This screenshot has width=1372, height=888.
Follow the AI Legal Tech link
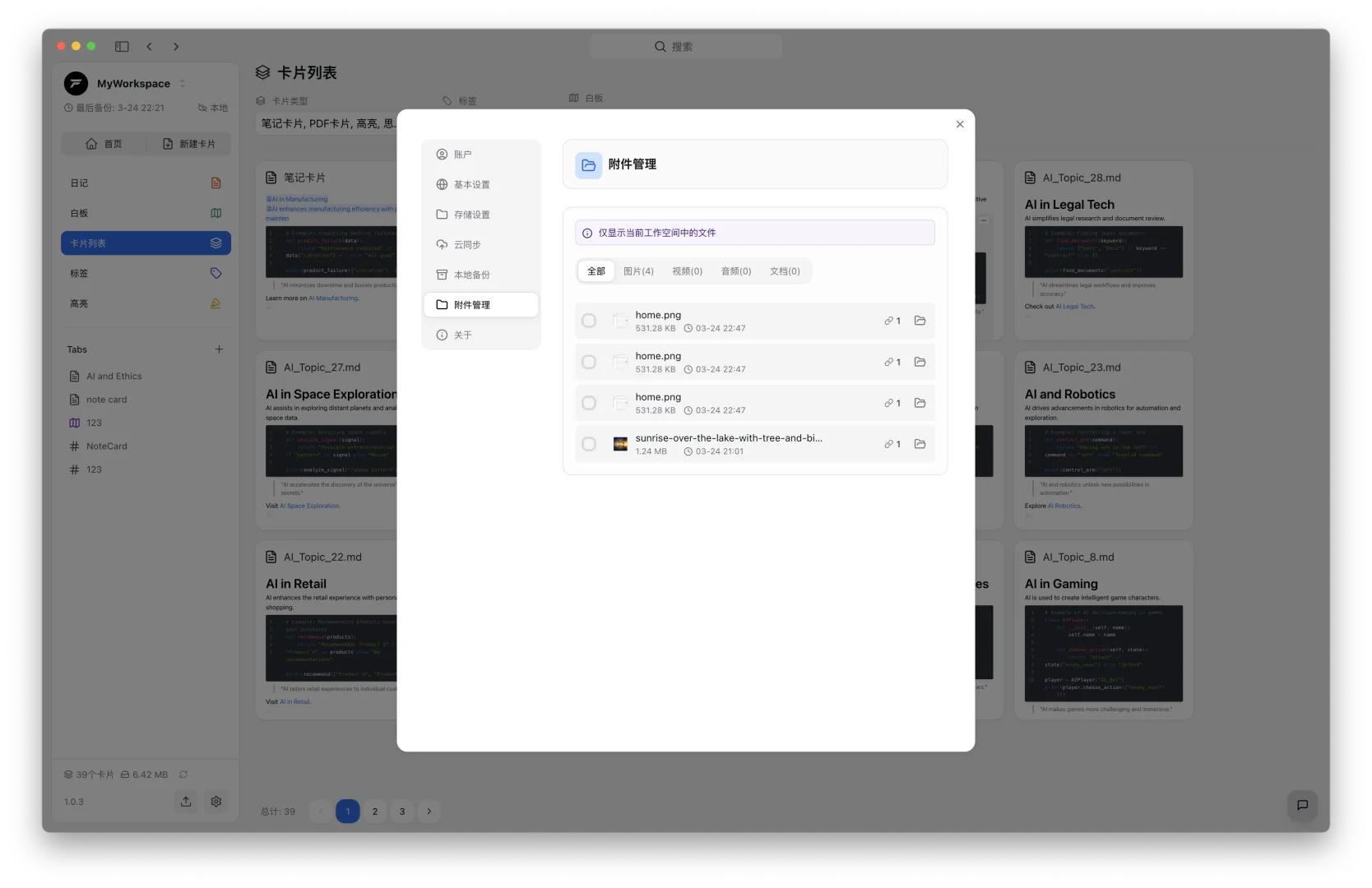tap(1075, 307)
